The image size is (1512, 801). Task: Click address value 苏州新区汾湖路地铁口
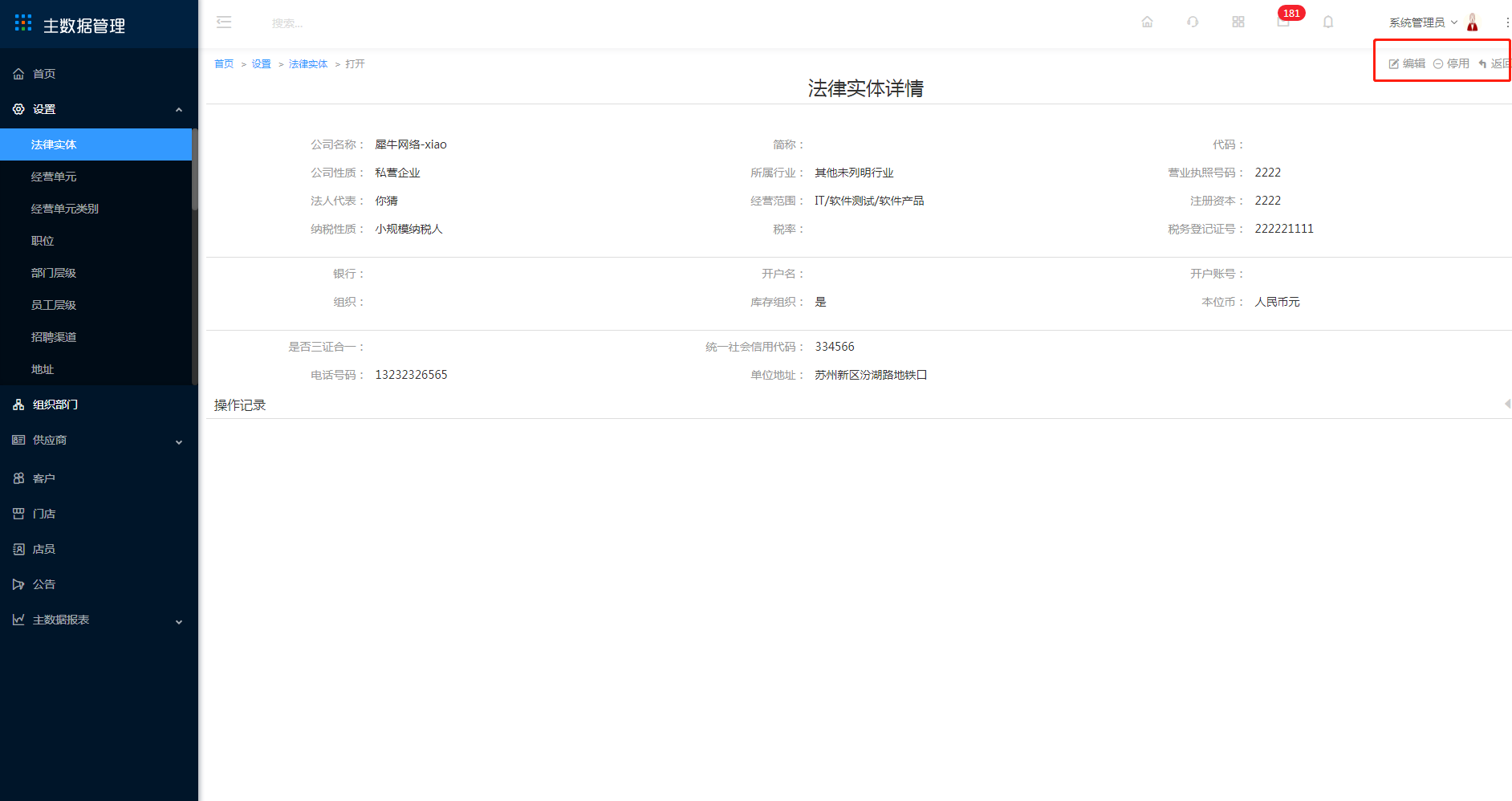[x=871, y=375]
